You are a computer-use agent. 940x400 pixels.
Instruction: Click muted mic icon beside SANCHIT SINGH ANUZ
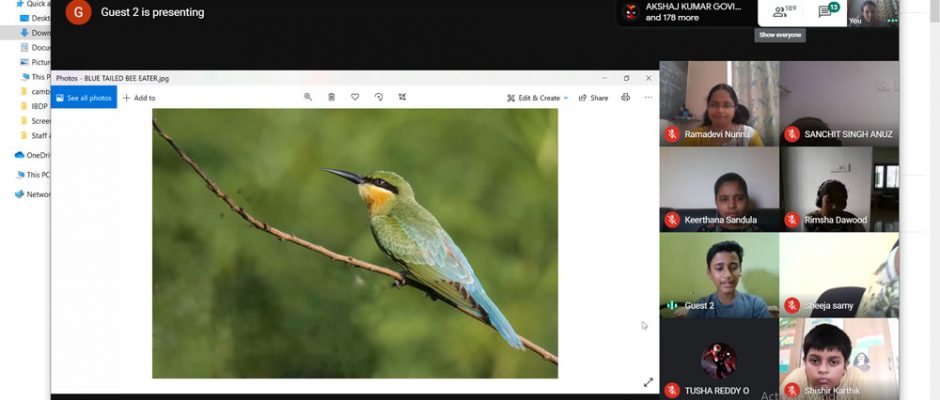pos(792,134)
